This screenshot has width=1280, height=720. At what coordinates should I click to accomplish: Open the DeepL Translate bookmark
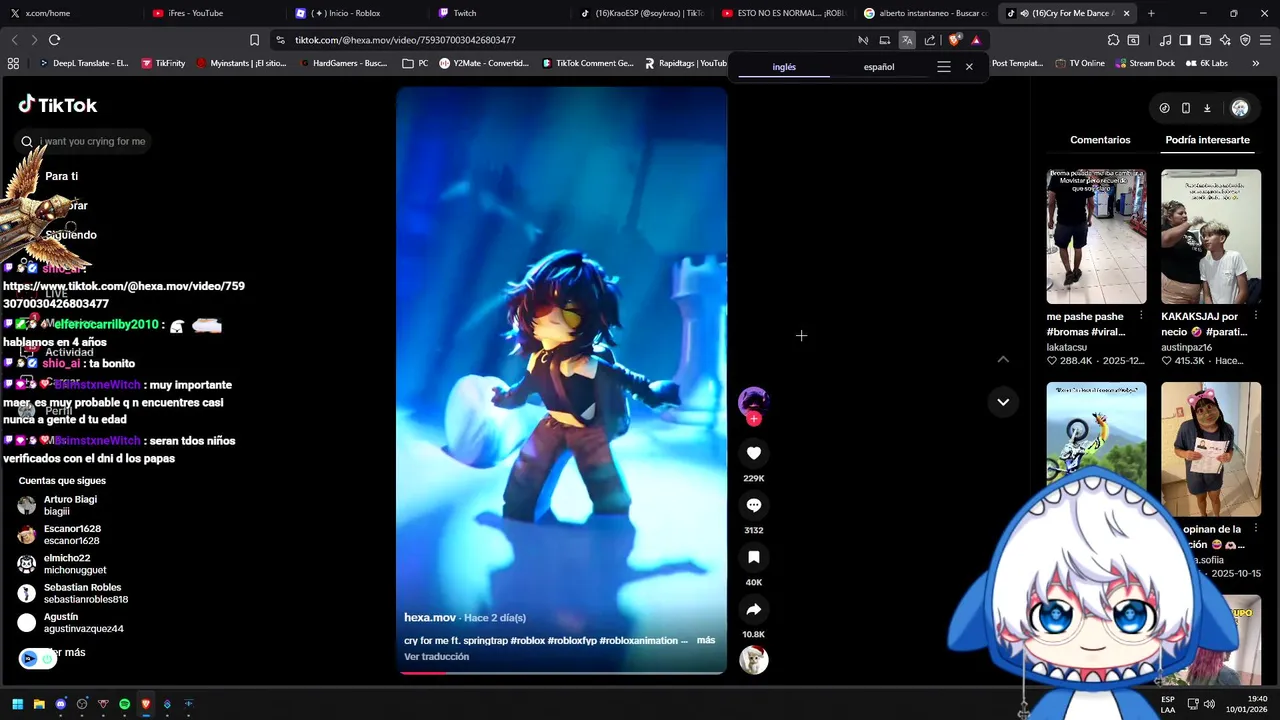[84, 63]
